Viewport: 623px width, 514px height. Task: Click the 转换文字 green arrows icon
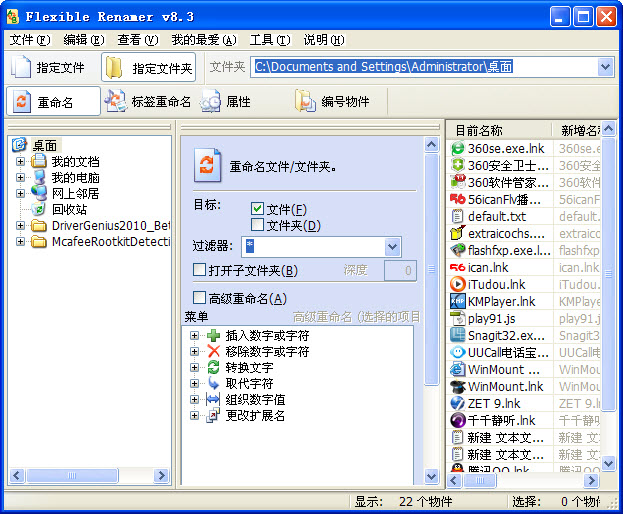(213, 367)
